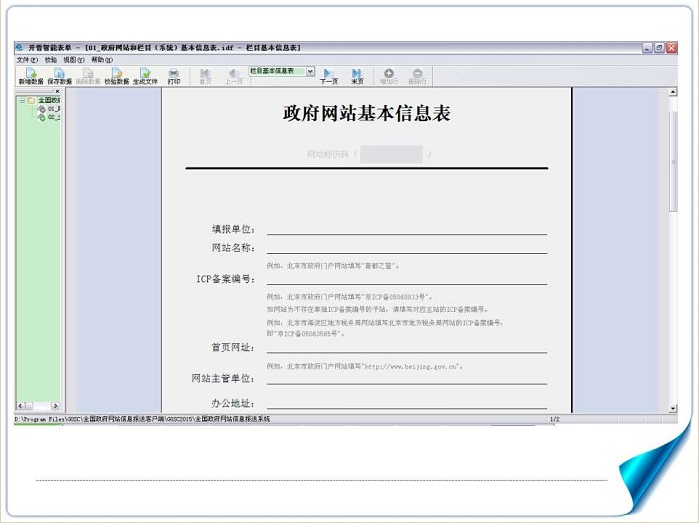
Task: Click the 打印 (print) toolbar icon
Action: tap(174, 76)
